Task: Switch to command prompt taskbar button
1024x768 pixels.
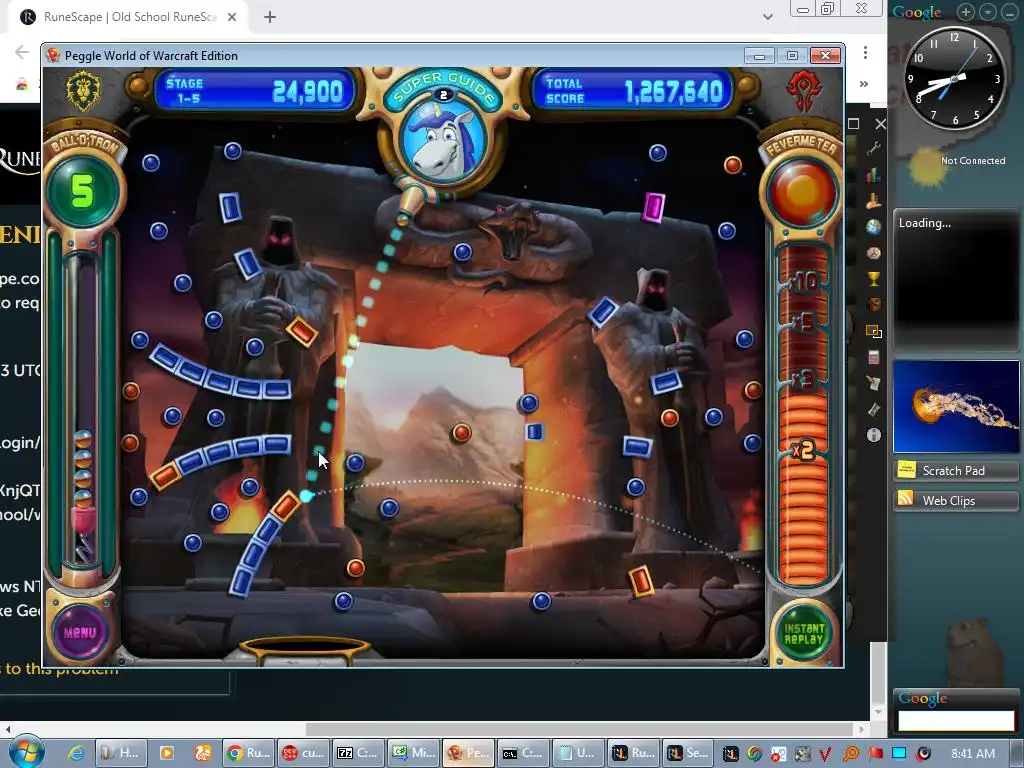Action: [x=523, y=753]
